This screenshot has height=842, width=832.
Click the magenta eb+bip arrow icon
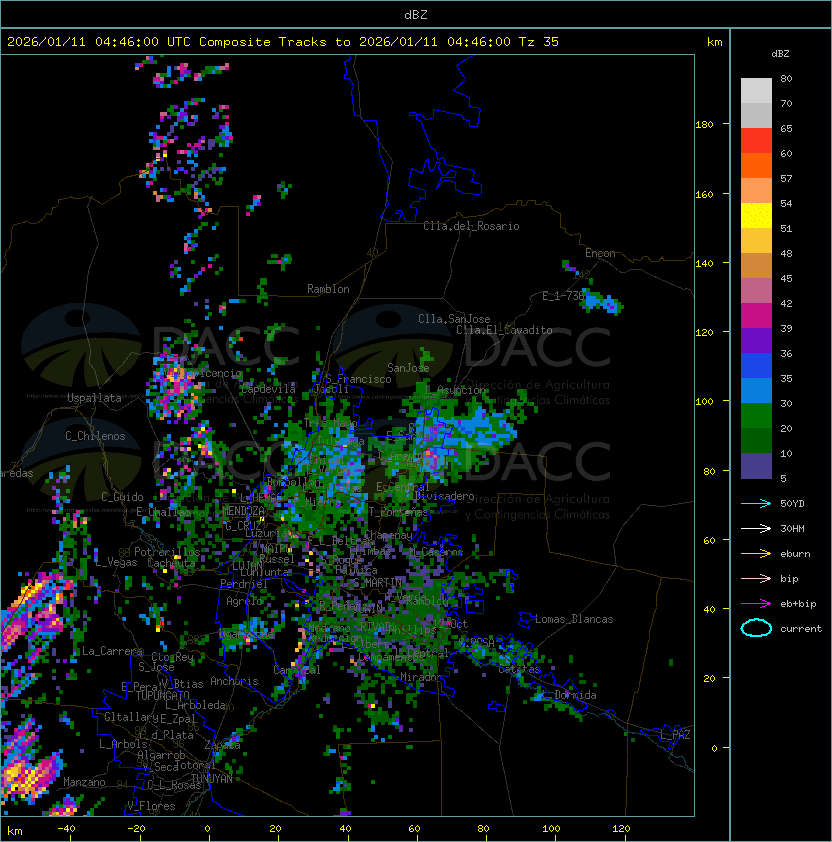point(756,604)
